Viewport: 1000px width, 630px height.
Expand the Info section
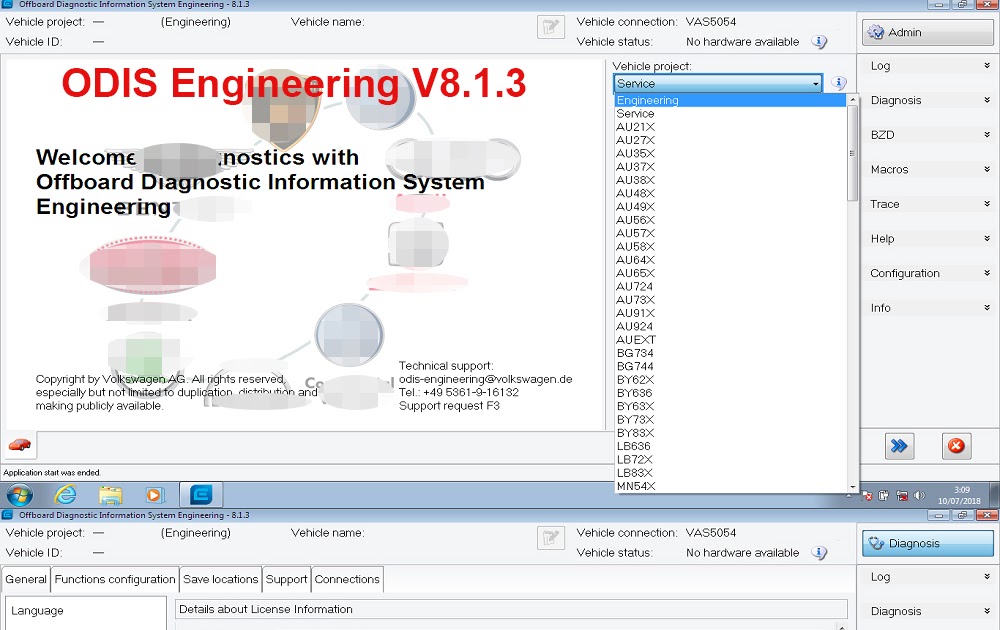coord(928,307)
